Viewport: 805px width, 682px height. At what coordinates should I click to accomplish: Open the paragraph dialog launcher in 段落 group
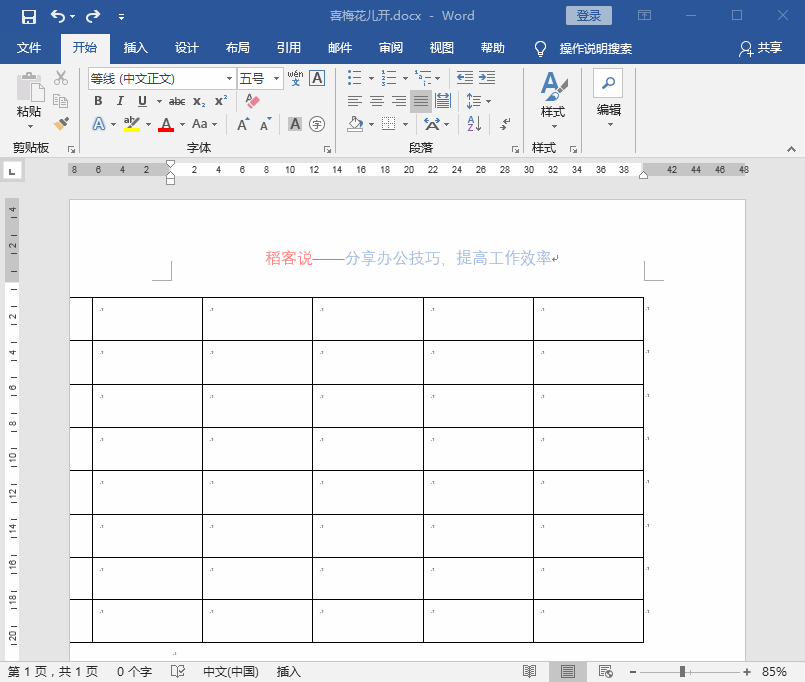pos(515,149)
